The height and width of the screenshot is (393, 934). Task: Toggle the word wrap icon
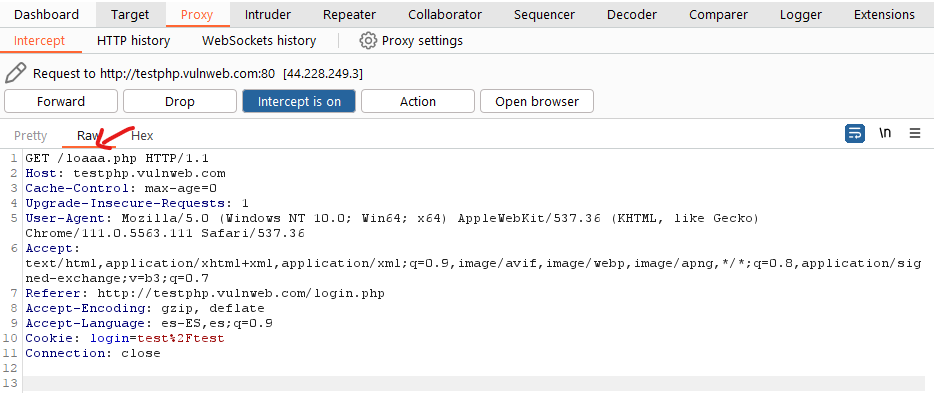click(855, 133)
